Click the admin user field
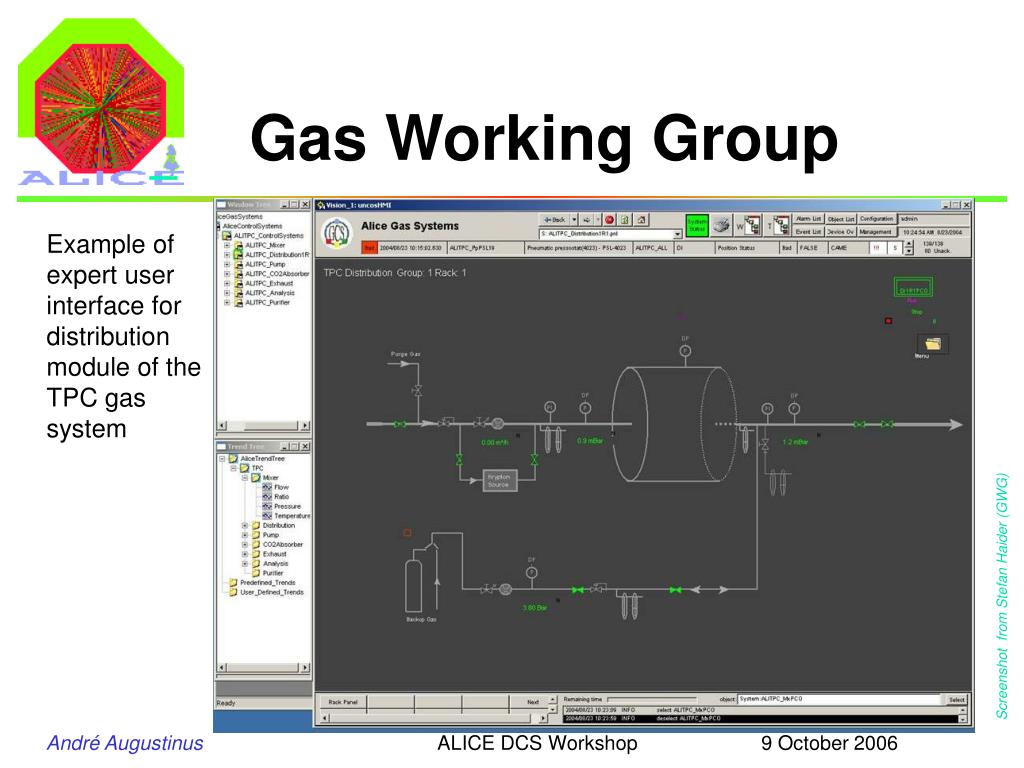Image resolution: width=1024 pixels, height=768 pixels. tap(934, 219)
